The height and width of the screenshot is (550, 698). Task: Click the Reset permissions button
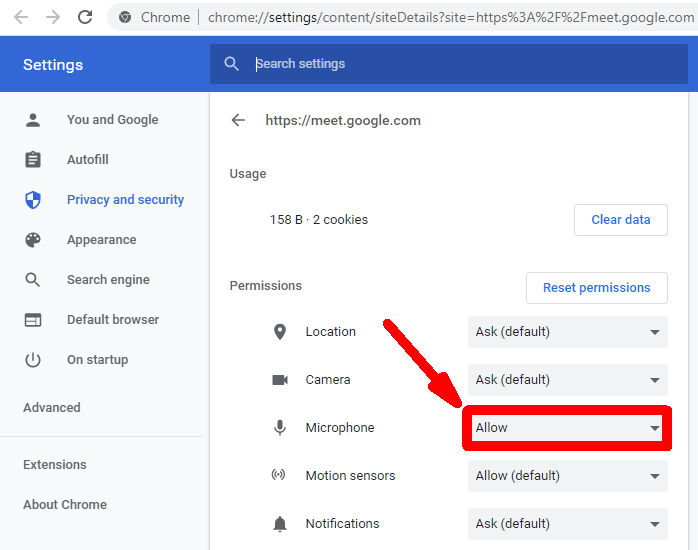(596, 288)
